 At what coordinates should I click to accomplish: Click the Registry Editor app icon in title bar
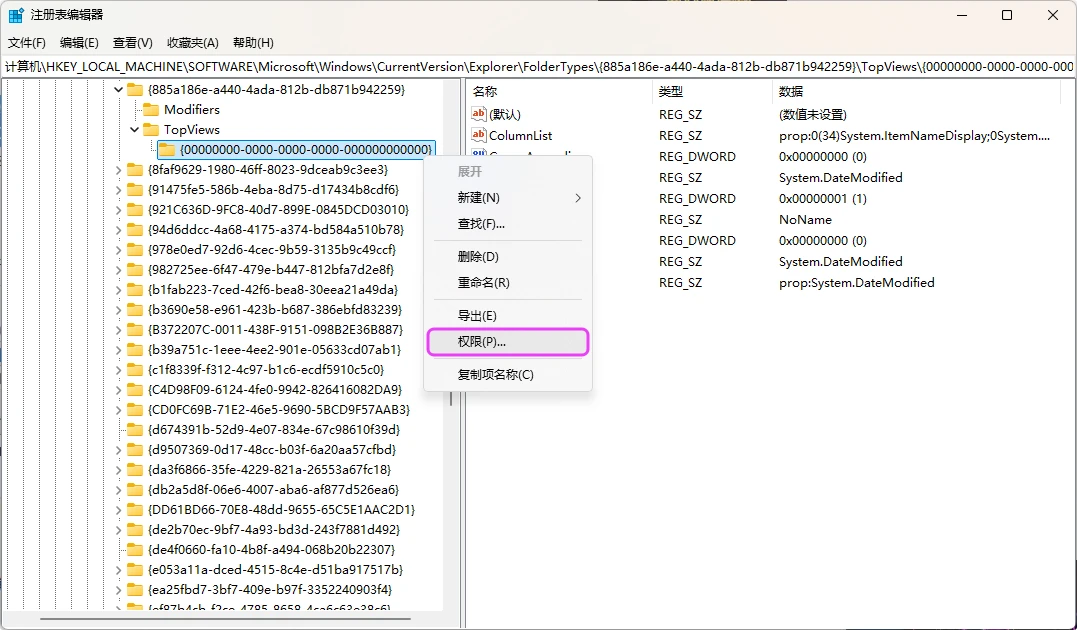point(16,15)
